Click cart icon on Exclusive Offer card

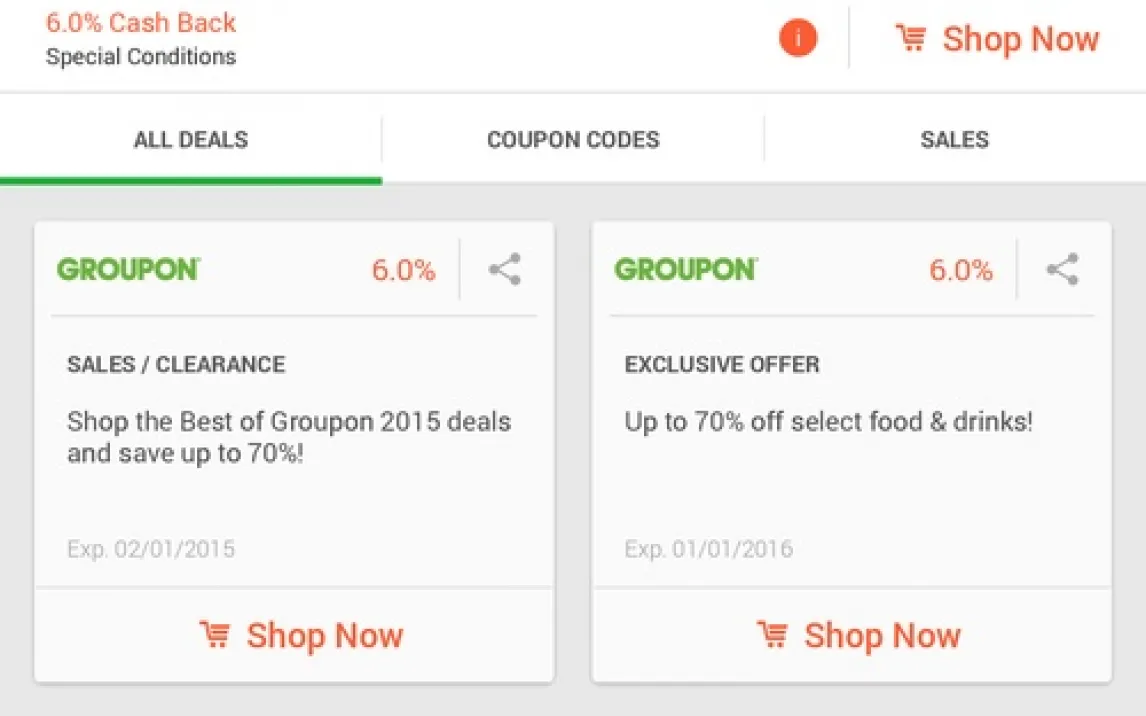pyautogui.click(x=771, y=635)
